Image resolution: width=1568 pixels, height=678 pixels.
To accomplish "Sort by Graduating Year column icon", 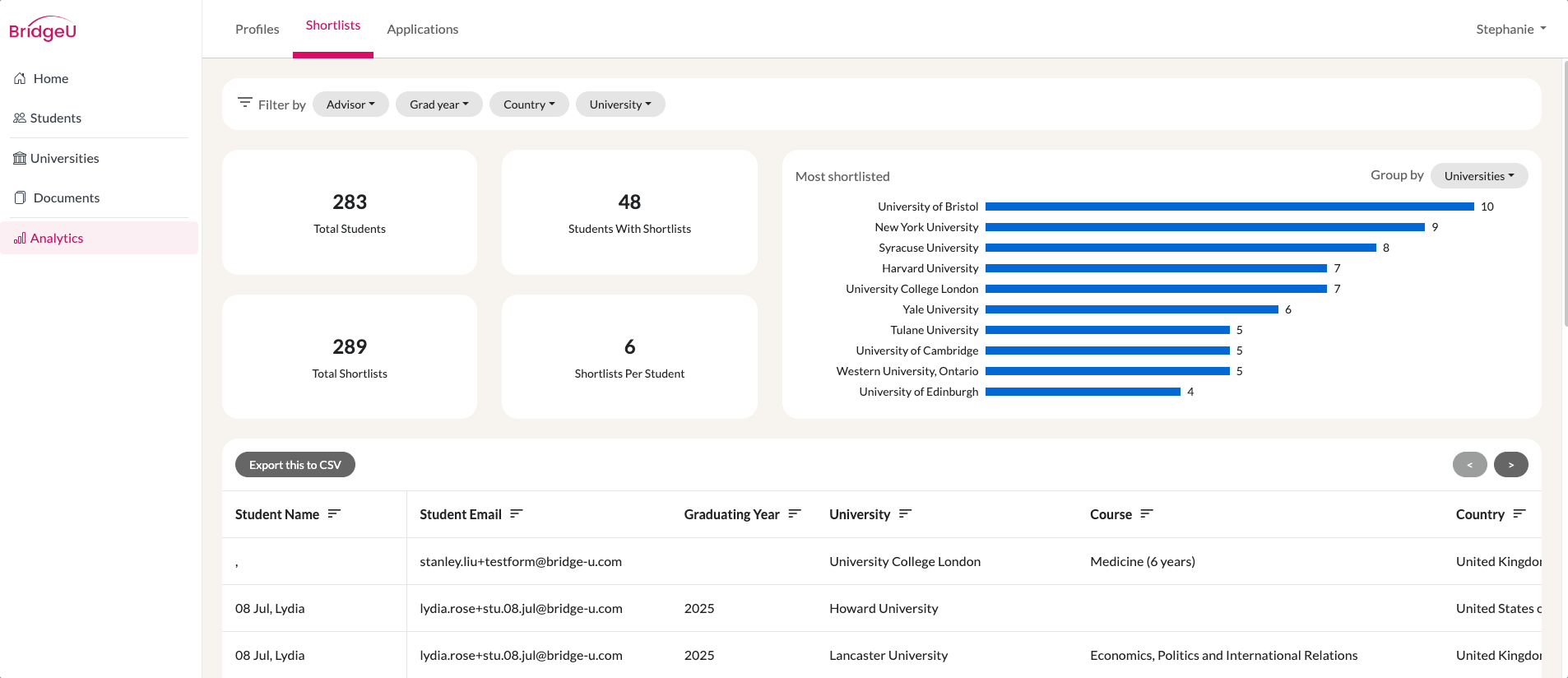I will click(795, 513).
